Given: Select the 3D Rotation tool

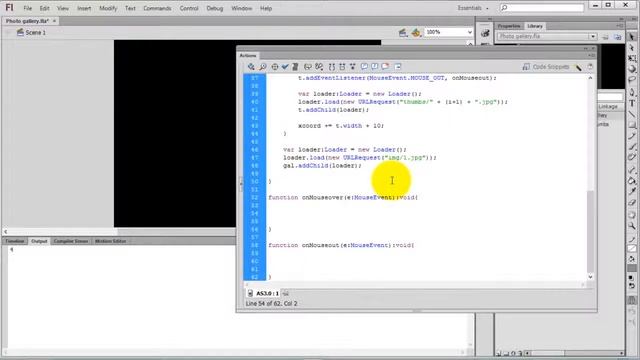Looking at the screenshot, I should click(632, 69).
